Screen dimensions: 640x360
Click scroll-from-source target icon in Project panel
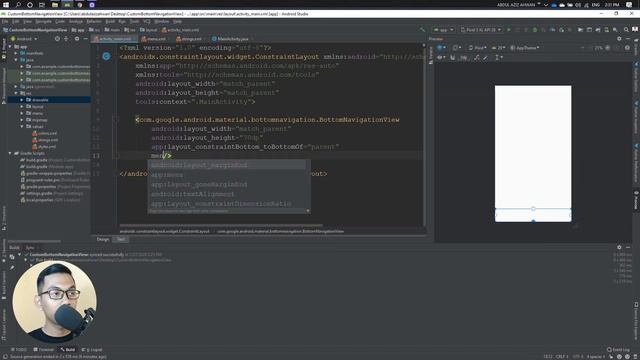click(x=57, y=39)
